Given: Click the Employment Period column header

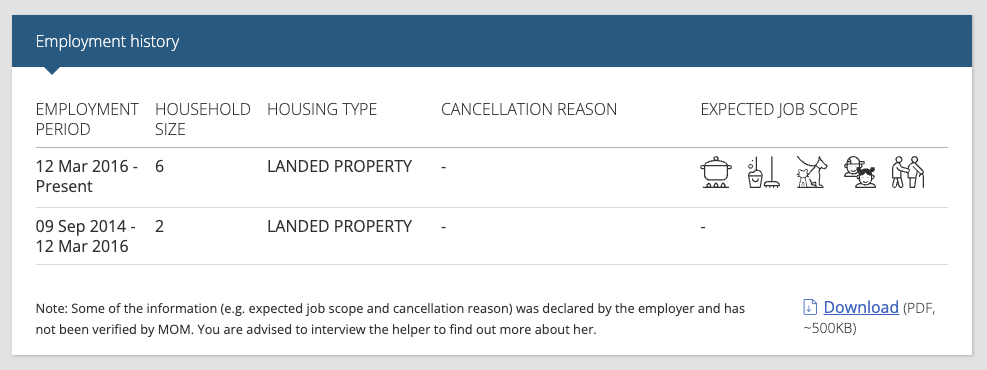Looking at the screenshot, I should (87, 119).
